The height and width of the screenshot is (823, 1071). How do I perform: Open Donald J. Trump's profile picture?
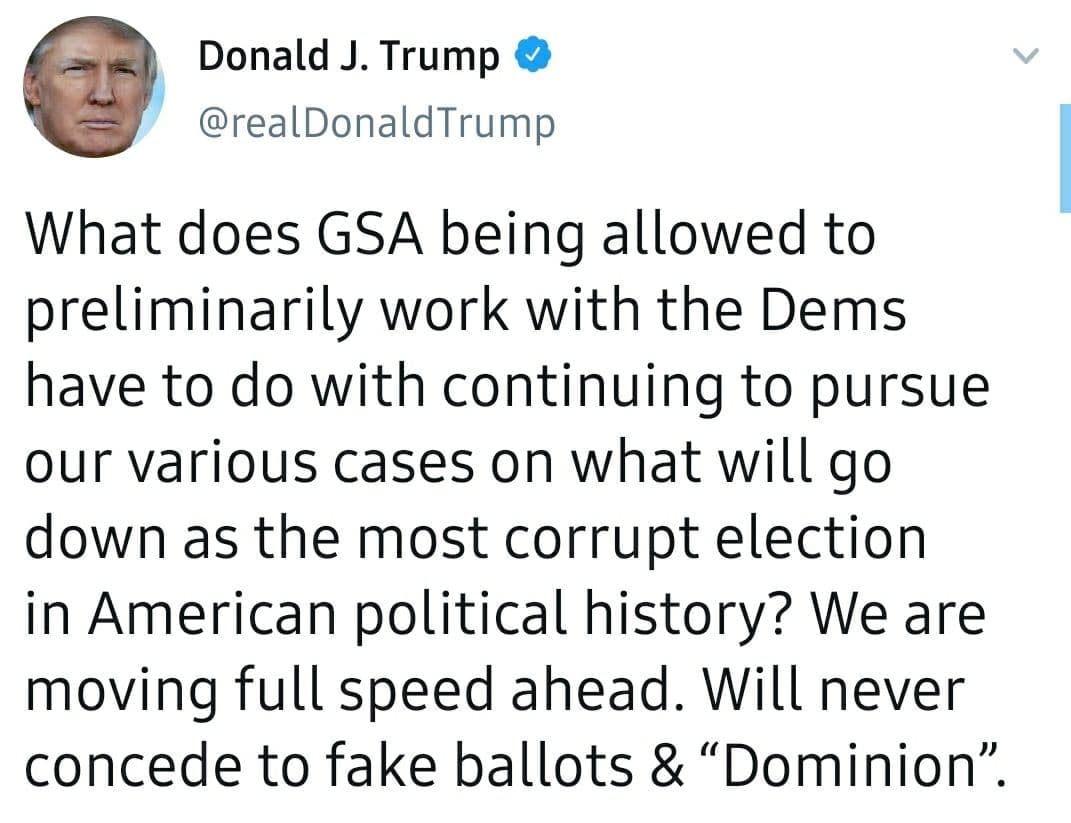tap(95, 87)
